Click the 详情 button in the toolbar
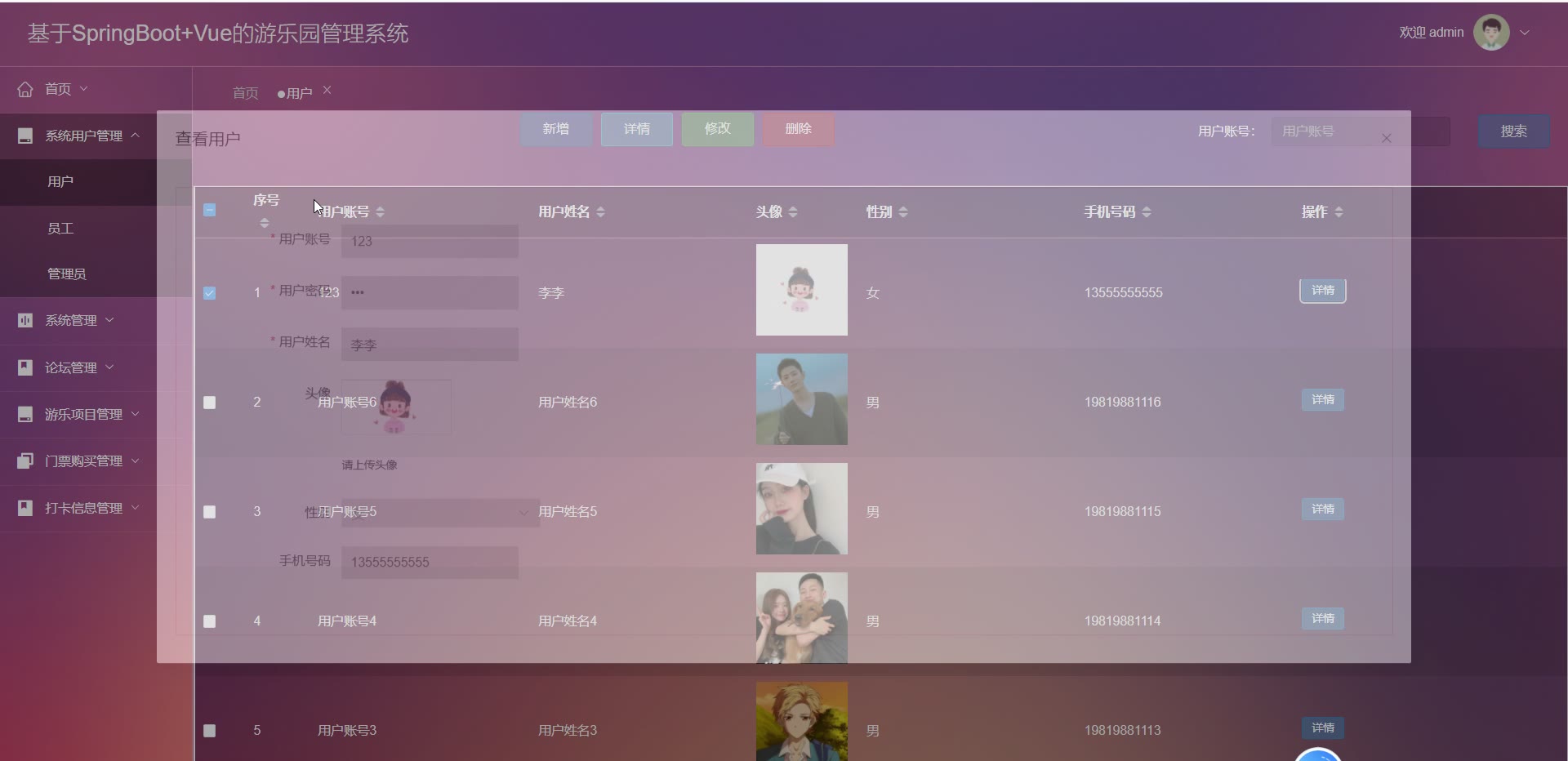 [637, 129]
